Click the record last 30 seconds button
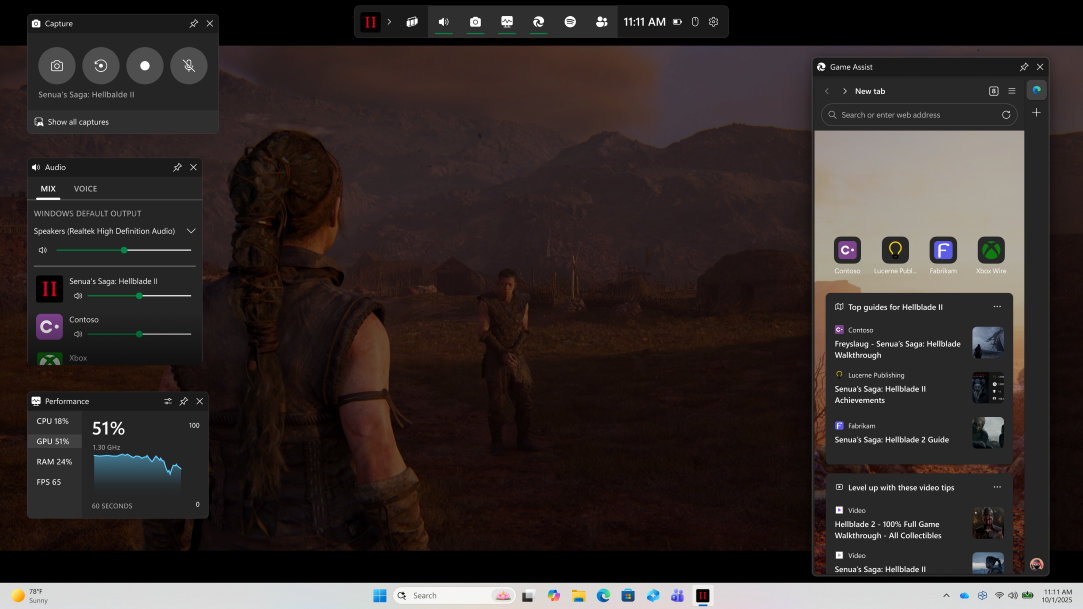This screenshot has width=1083, height=609. (101, 66)
